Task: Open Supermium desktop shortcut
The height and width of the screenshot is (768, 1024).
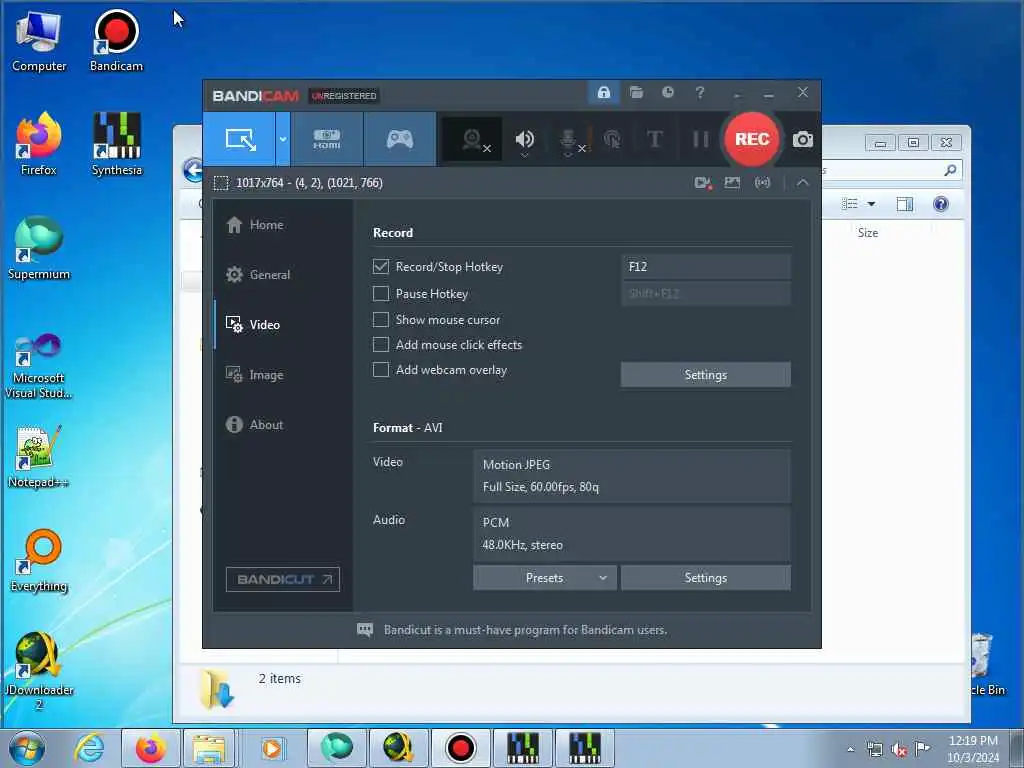Action: coord(39,248)
